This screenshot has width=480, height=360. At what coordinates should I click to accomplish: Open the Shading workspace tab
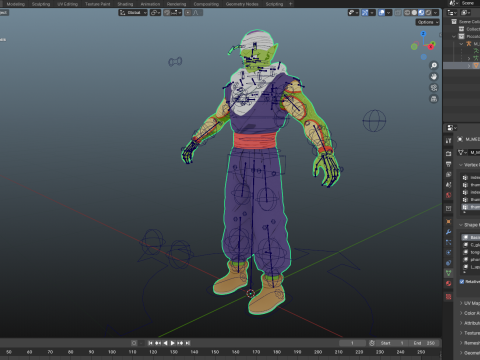click(x=125, y=4)
